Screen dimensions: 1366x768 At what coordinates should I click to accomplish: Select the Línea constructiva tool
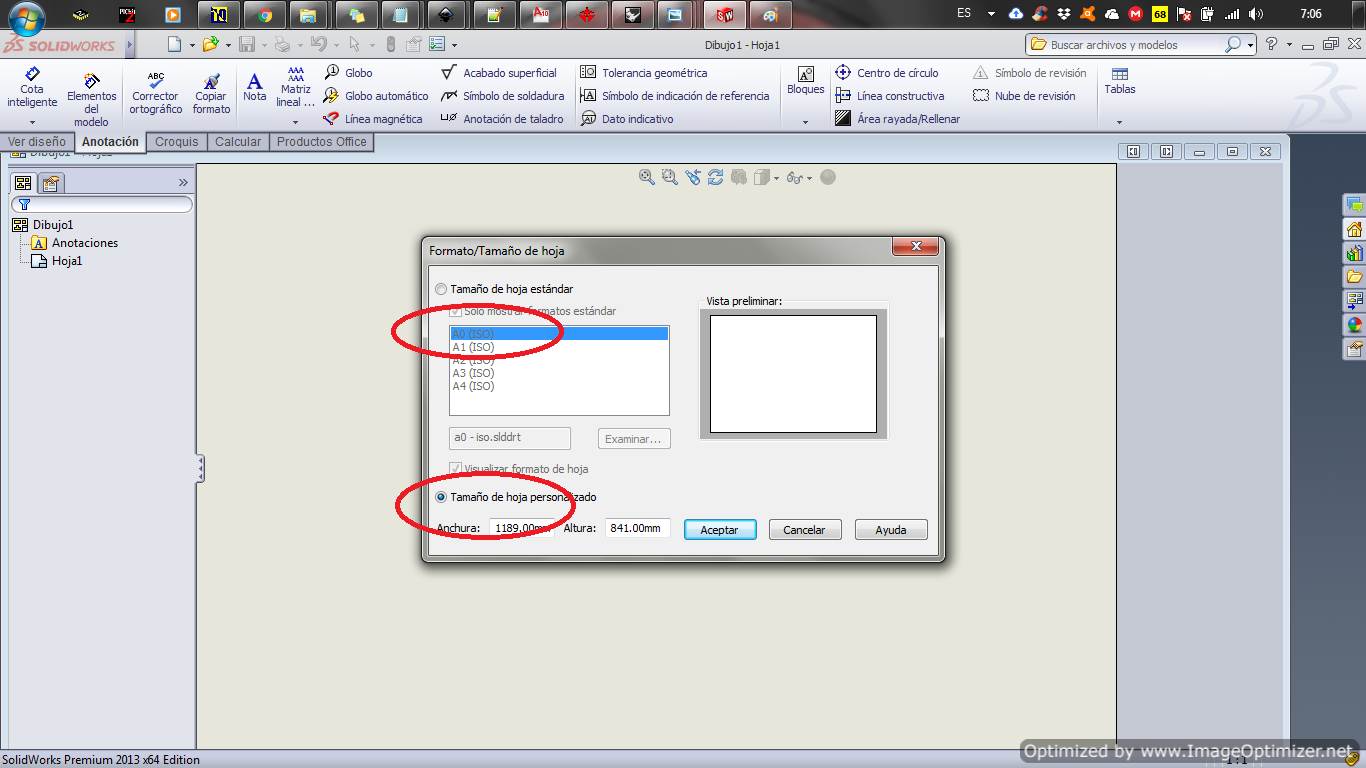pyautogui.click(x=889, y=96)
